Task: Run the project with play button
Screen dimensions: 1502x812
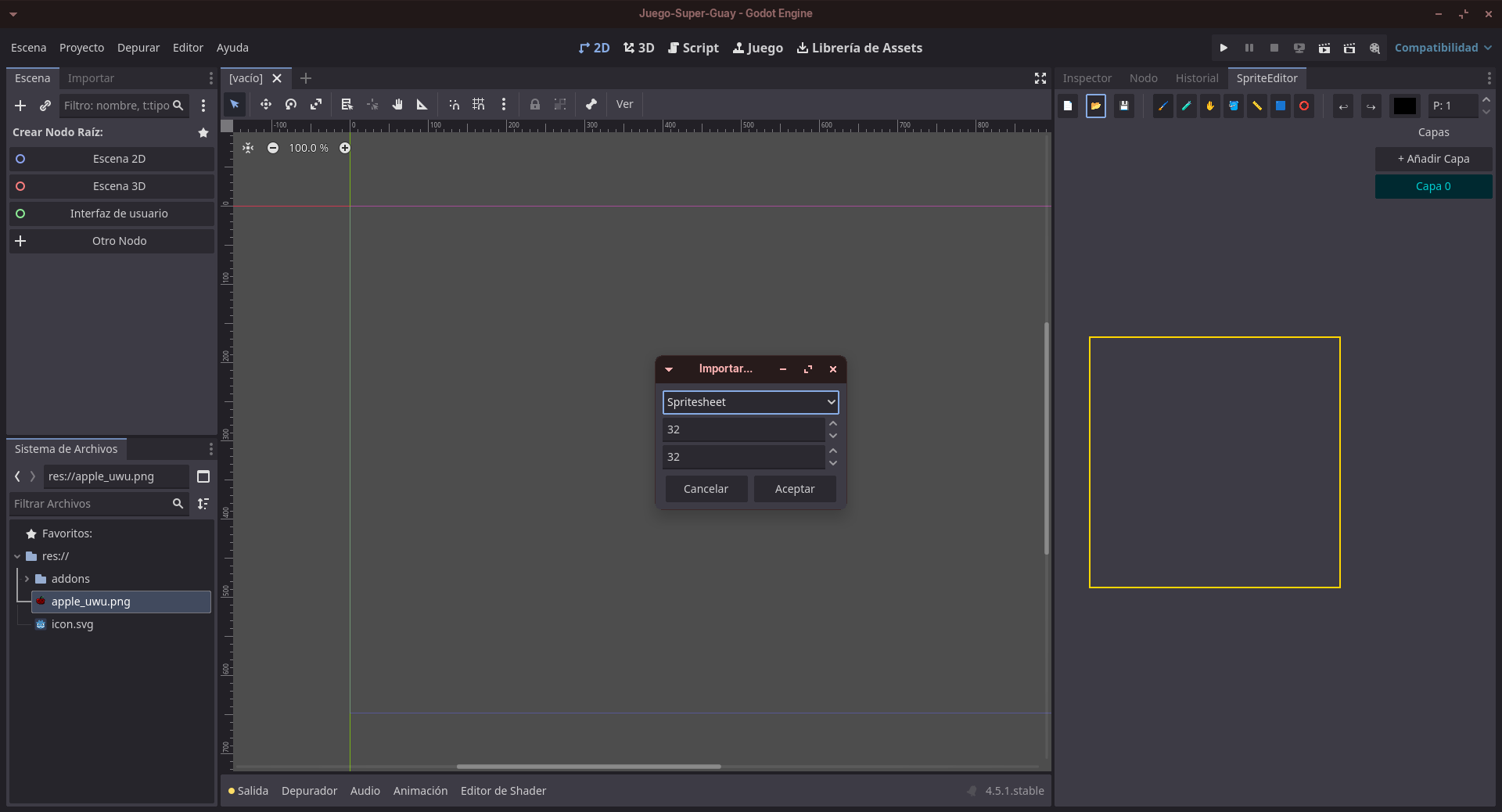Action: (1224, 48)
